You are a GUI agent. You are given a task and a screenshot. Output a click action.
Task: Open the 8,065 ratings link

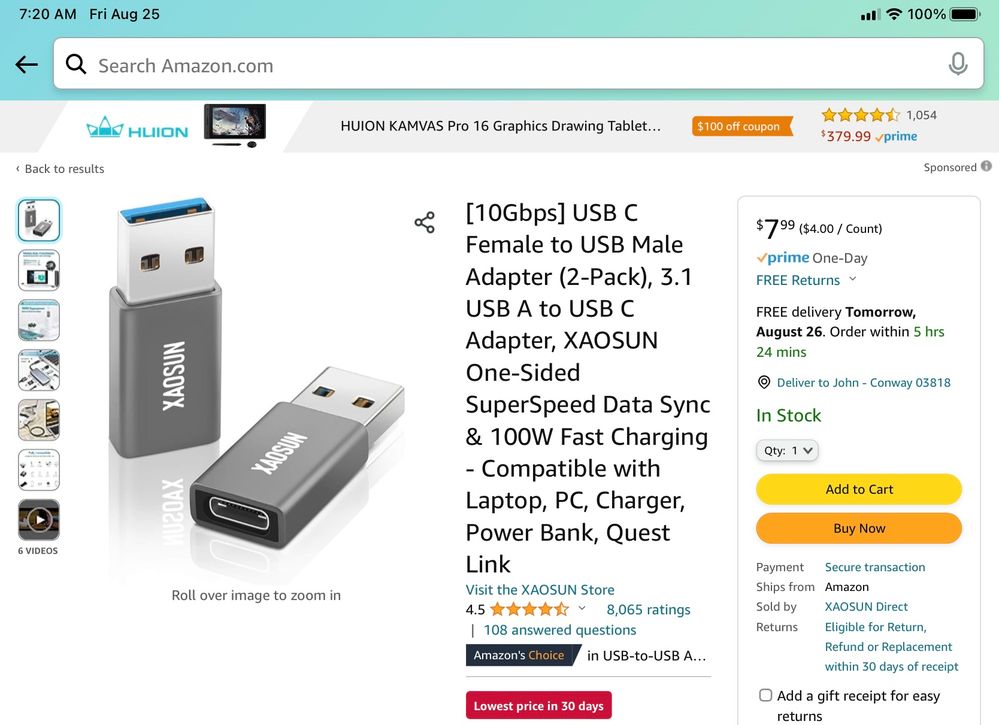click(648, 610)
